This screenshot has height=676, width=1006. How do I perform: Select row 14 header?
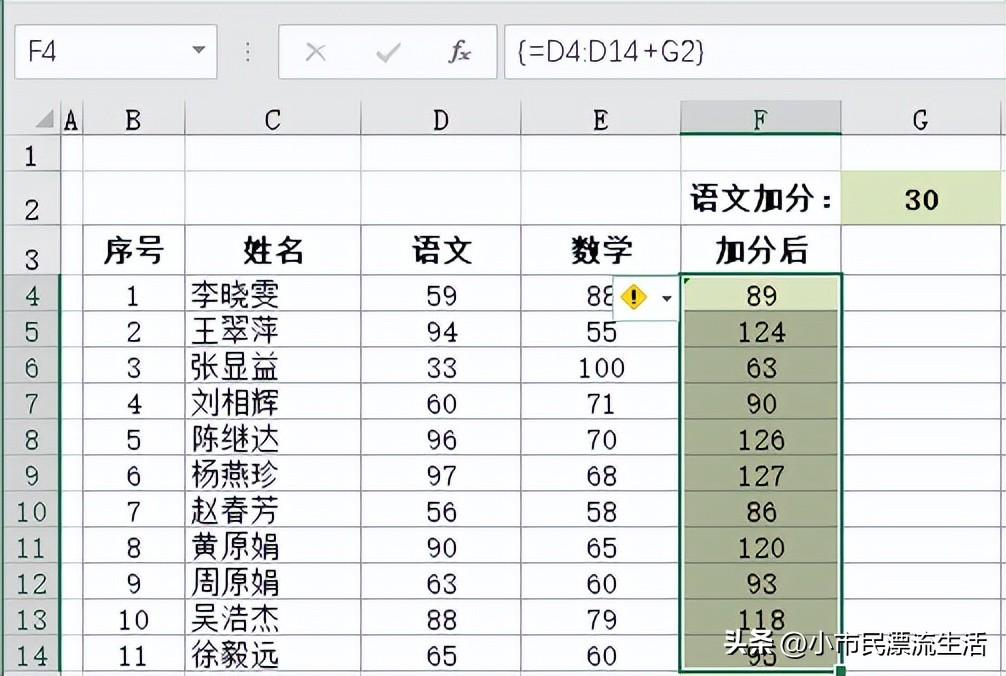[x=31, y=655]
